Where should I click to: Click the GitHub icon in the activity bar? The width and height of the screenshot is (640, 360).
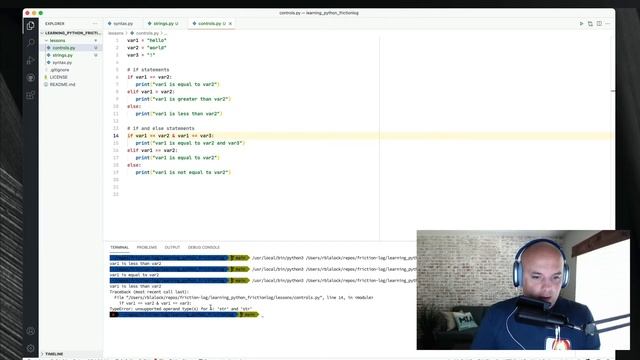30,78
